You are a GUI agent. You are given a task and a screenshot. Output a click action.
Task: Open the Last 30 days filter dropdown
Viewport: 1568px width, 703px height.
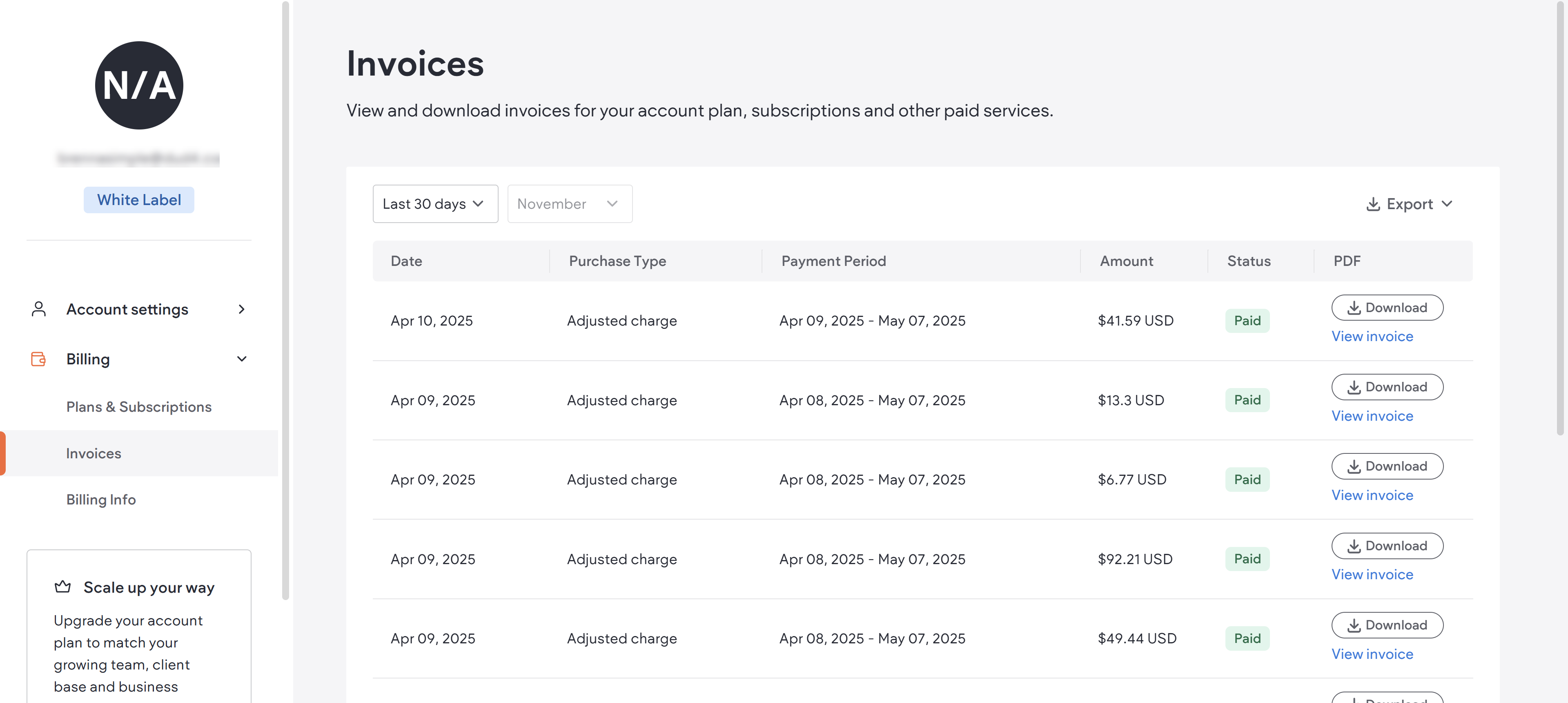[x=435, y=204]
